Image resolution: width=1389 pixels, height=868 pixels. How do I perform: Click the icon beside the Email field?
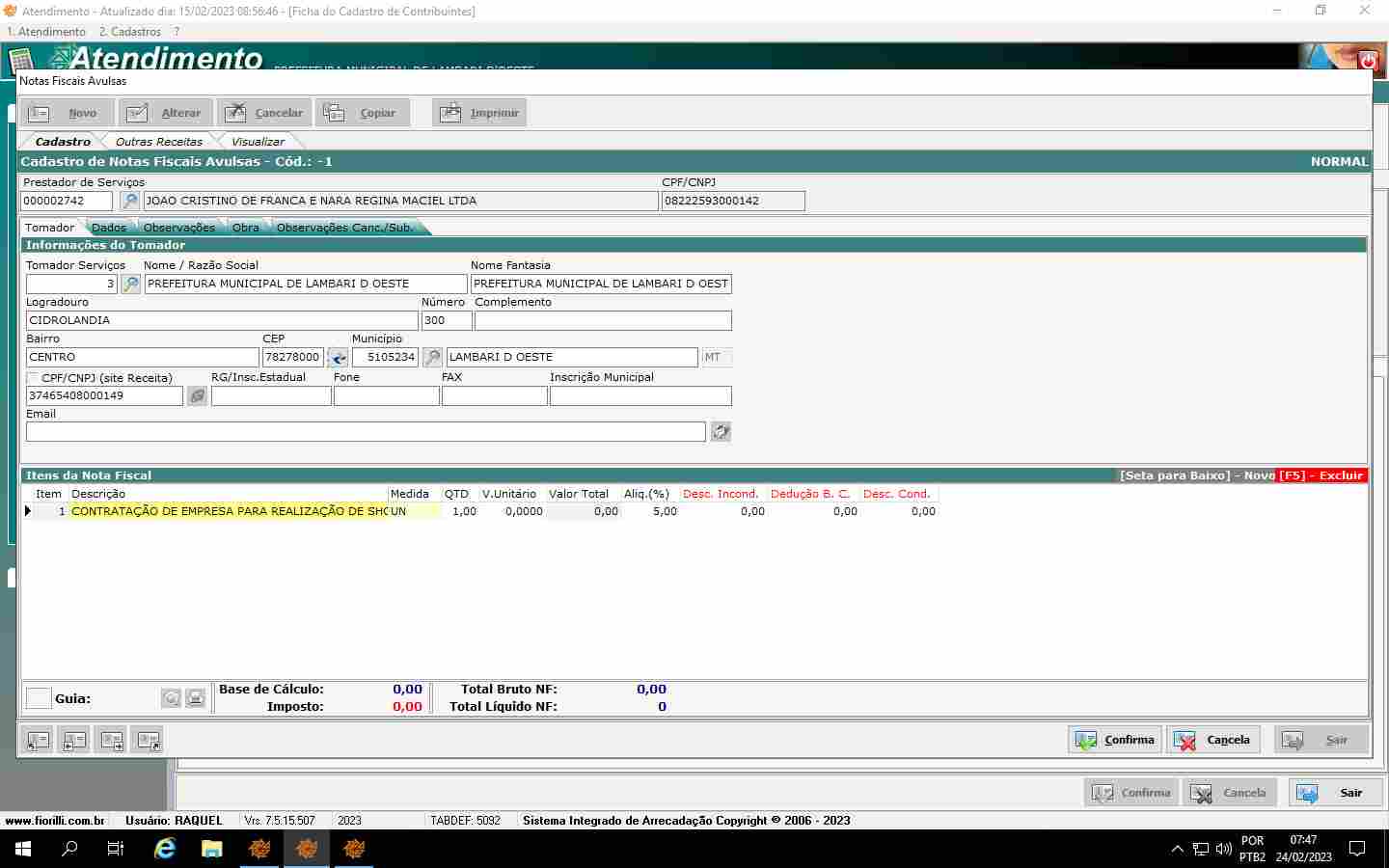(721, 432)
